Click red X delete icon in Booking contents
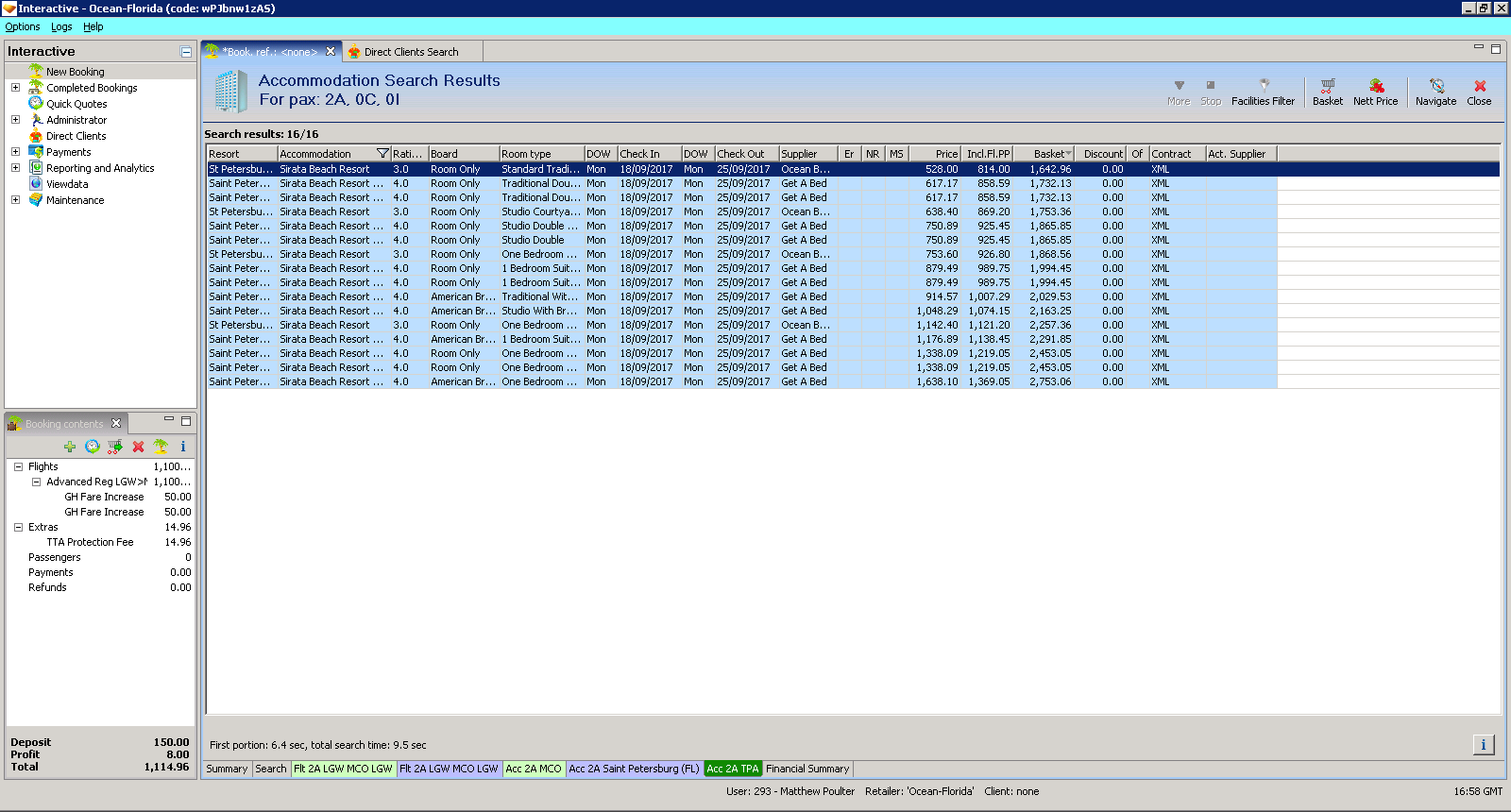1511x812 pixels. click(x=138, y=447)
